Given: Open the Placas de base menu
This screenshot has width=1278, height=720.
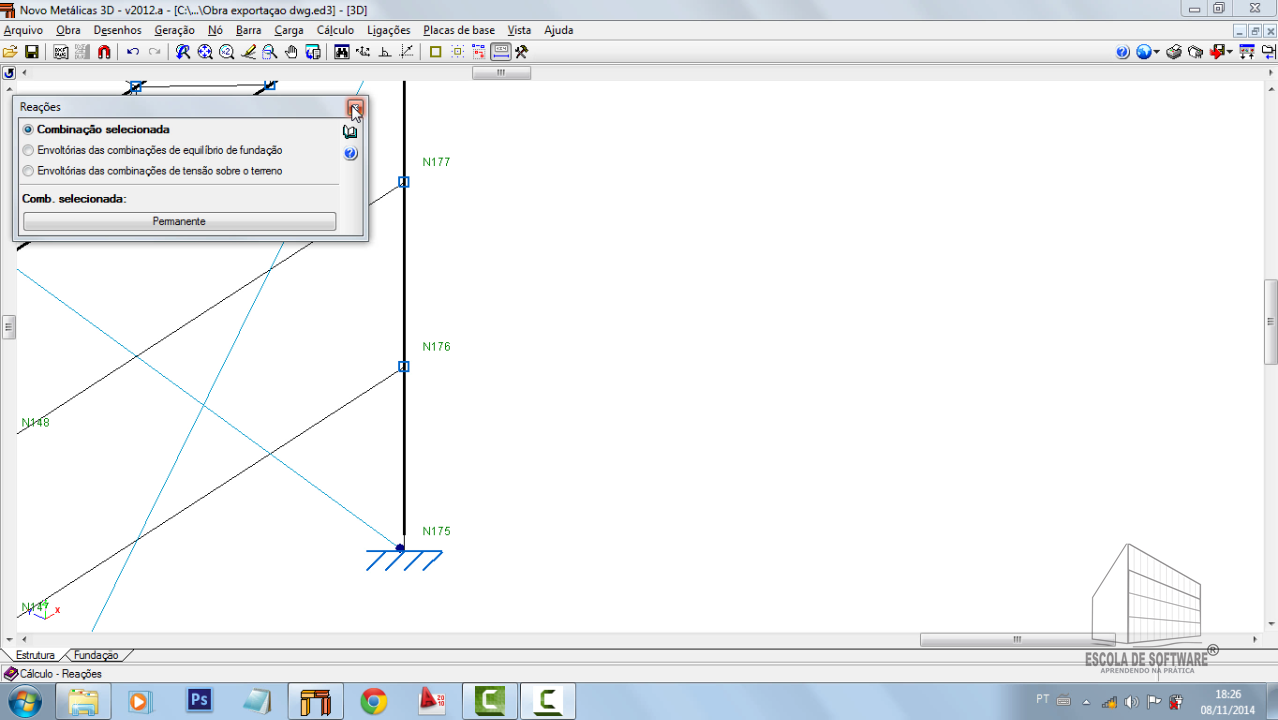Looking at the screenshot, I should click(x=458, y=30).
